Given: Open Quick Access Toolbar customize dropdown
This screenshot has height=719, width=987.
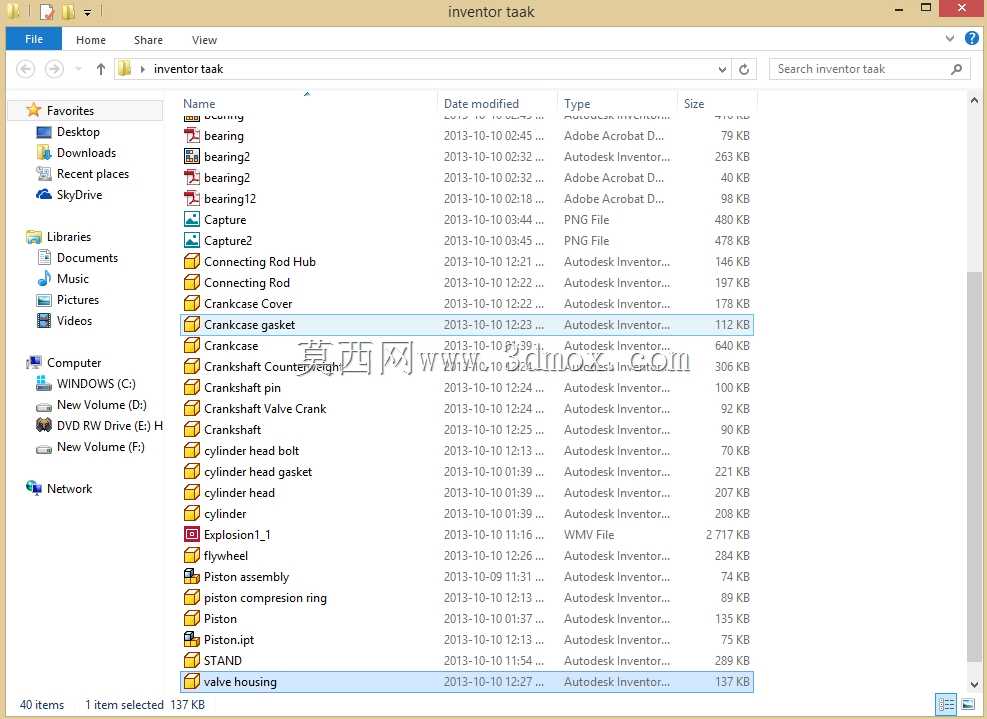Looking at the screenshot, I should click(87, 12).
